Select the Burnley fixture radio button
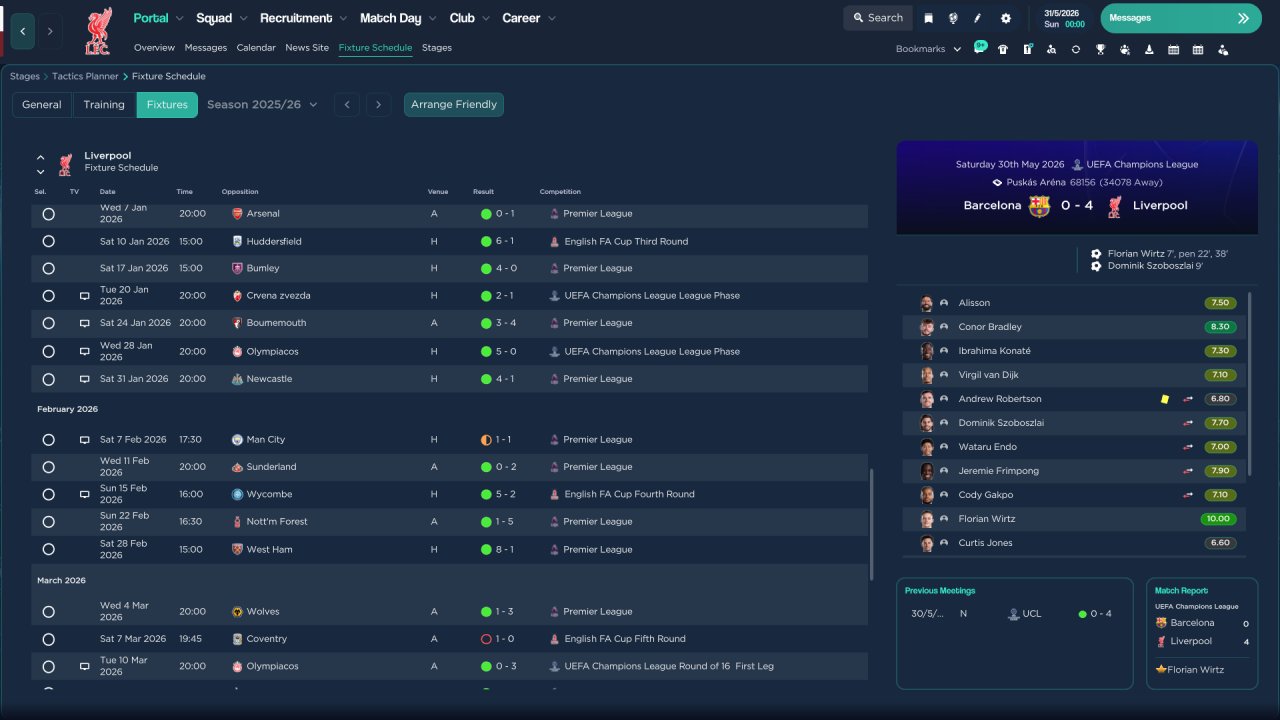Image resolution: width=1280 pixels, height=720 pixels. 48,268
